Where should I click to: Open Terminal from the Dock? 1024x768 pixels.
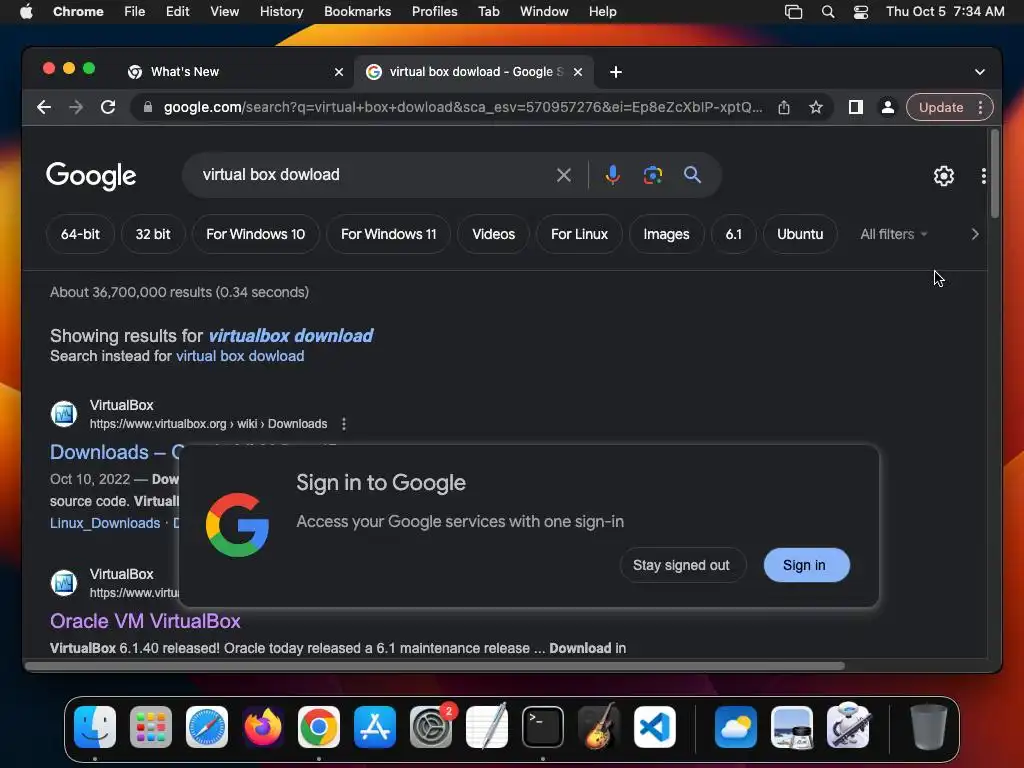tap(543, 727)
